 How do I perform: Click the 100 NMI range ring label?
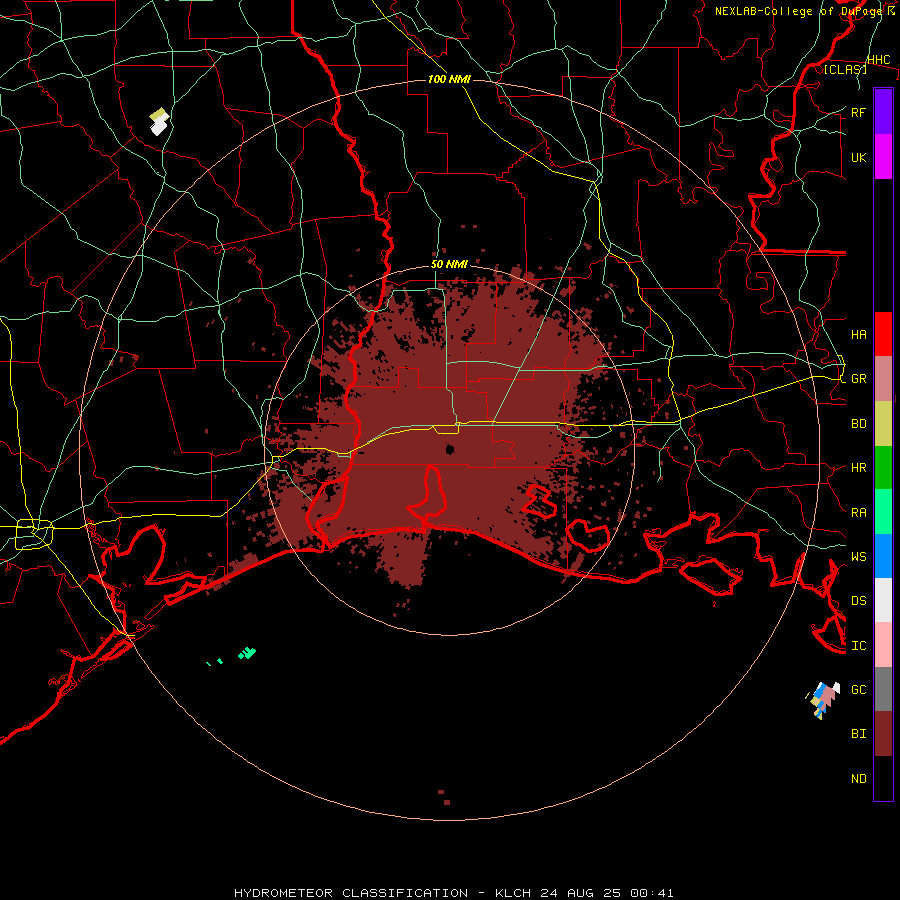pos(449,79)
